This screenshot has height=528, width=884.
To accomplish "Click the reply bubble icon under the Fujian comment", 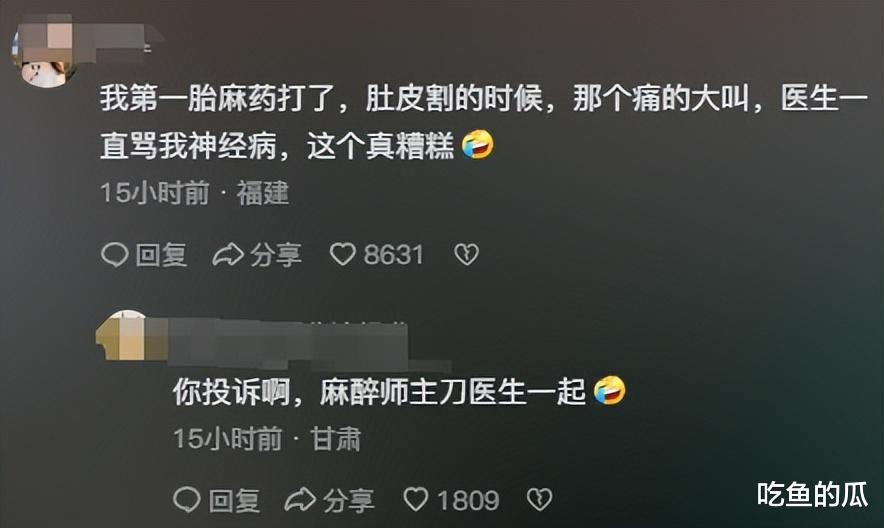I will 115,255.
